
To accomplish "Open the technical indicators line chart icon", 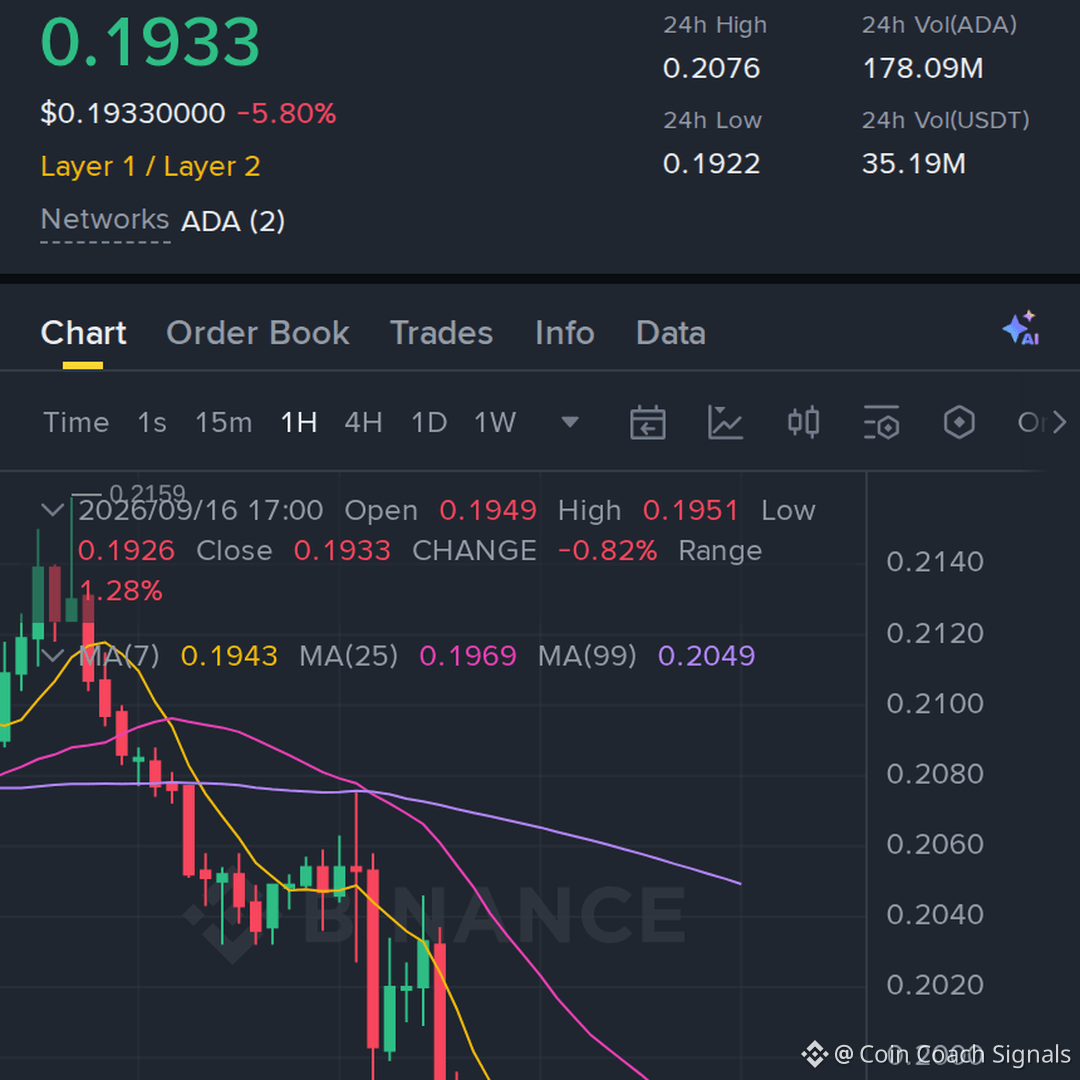I will [725, 422].
